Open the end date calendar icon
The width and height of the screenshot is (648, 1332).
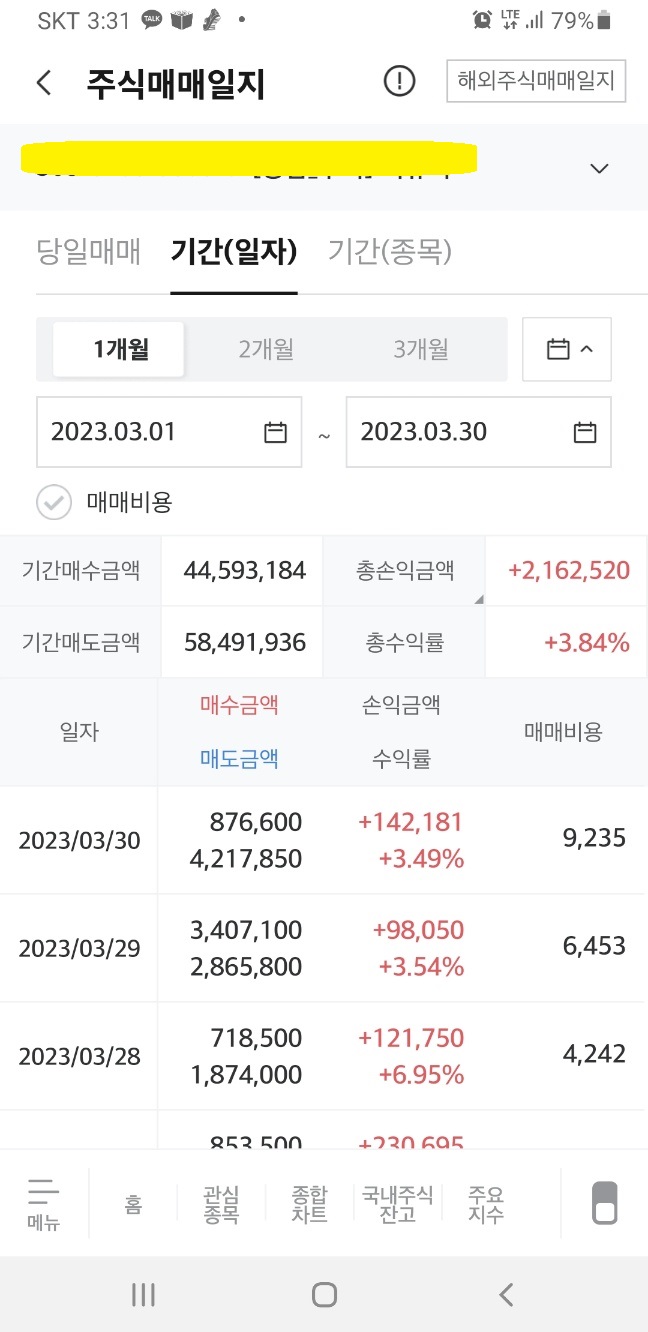[x=585, y=432]
